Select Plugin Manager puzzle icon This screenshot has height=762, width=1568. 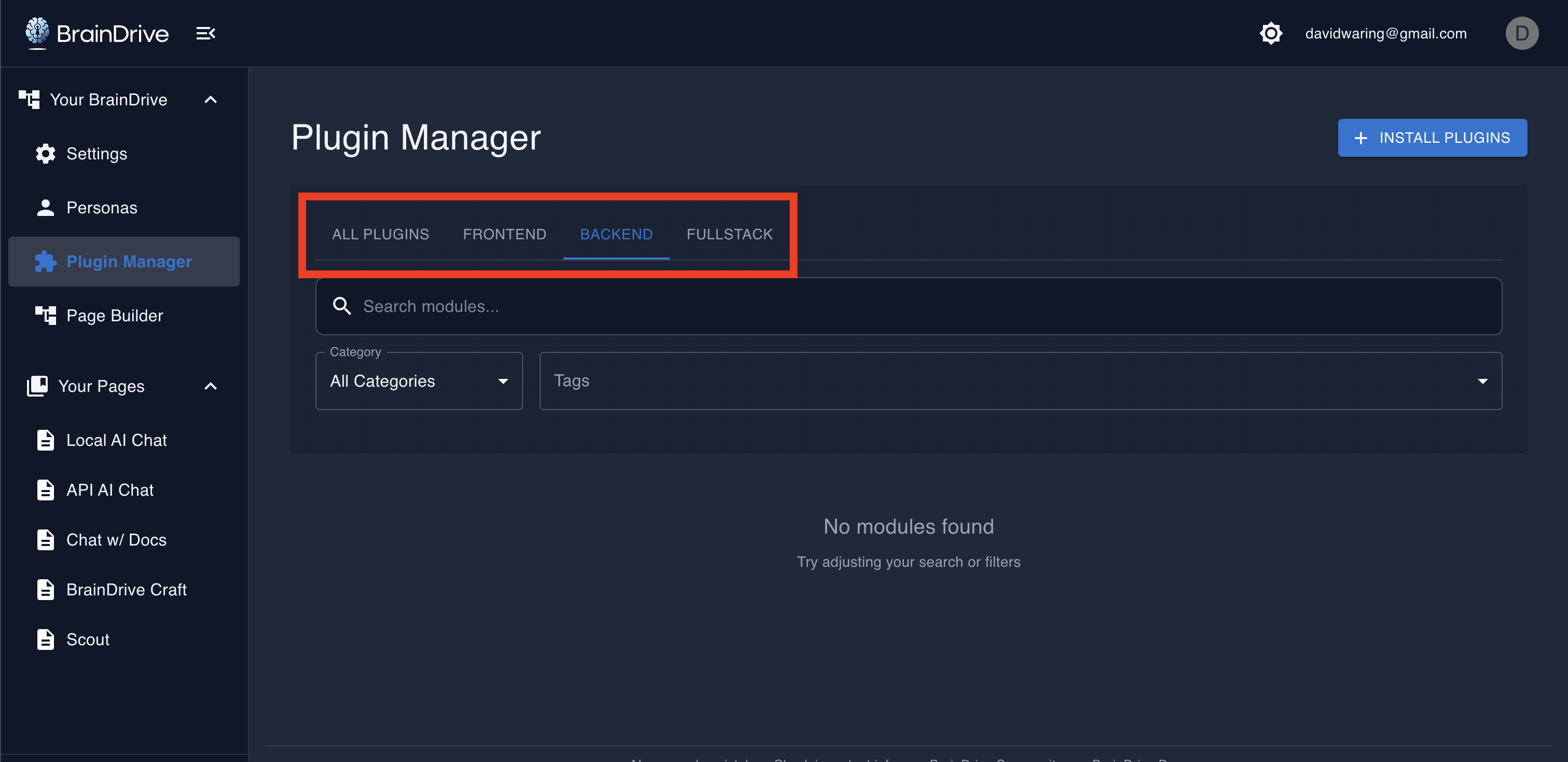click(46, 262)
